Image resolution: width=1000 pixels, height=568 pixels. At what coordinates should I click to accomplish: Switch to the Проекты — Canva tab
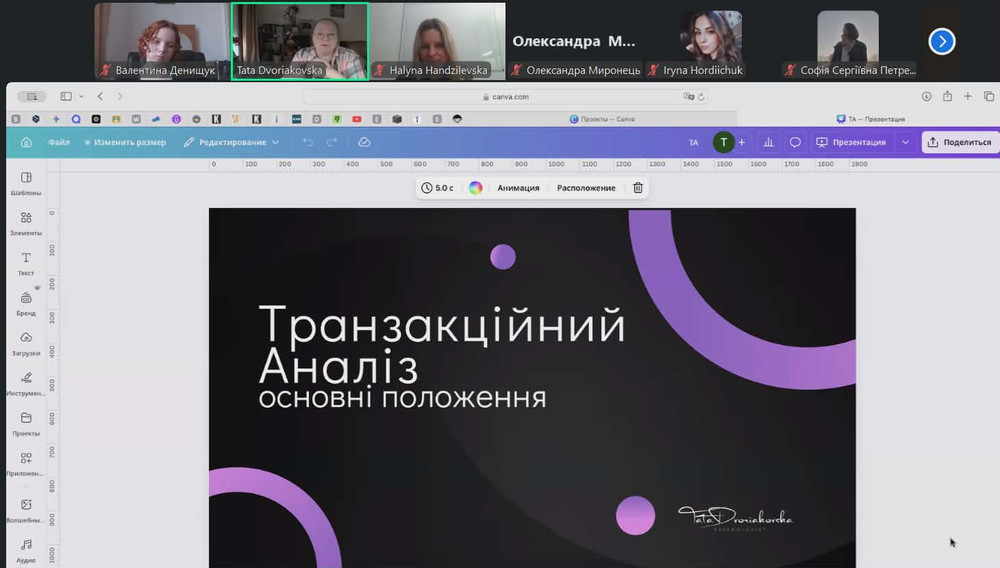(x=602, y=119)
